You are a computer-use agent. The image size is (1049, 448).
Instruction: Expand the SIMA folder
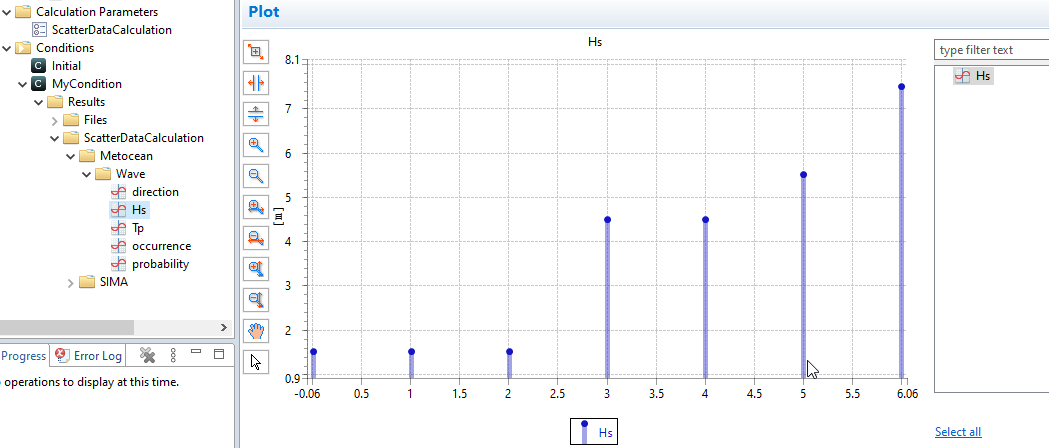click(x=71, y=282)
